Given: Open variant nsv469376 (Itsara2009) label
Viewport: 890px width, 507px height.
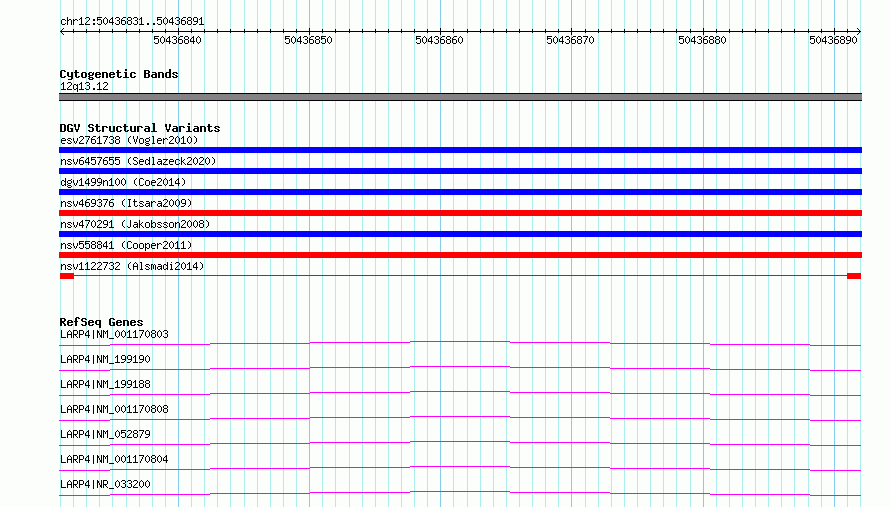Looking at the screenshot, I should point(126,203).
